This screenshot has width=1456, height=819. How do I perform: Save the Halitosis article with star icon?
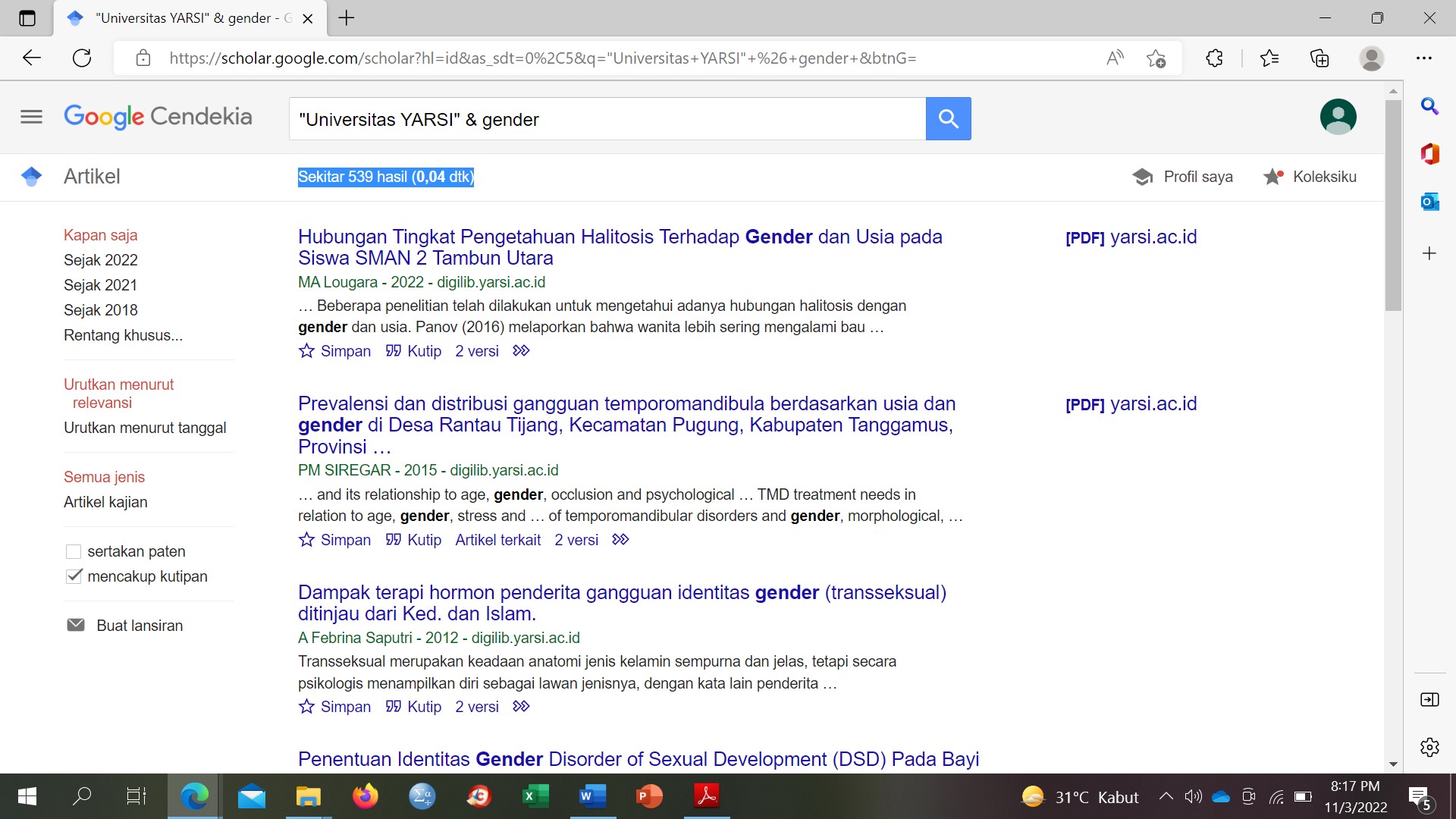pyautogui.click(x=306, y=351)
